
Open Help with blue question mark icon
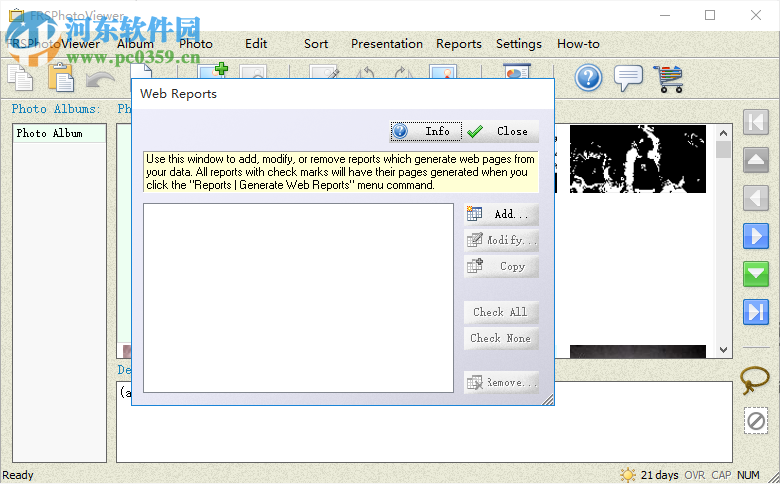point(588,78)
